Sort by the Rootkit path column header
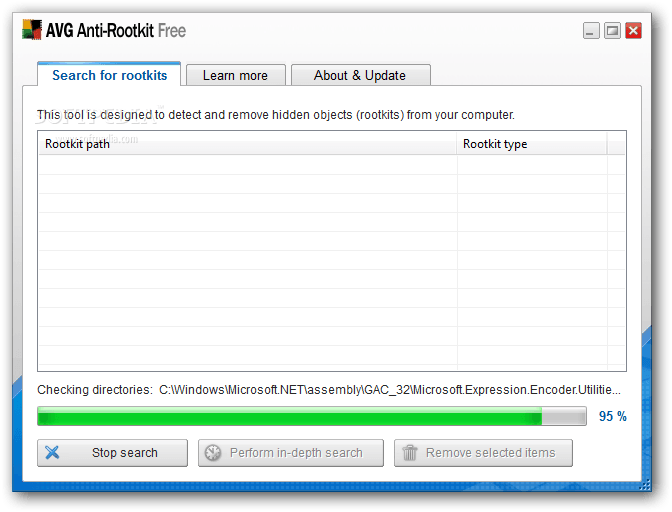672x512 pixels. (247, 144)
